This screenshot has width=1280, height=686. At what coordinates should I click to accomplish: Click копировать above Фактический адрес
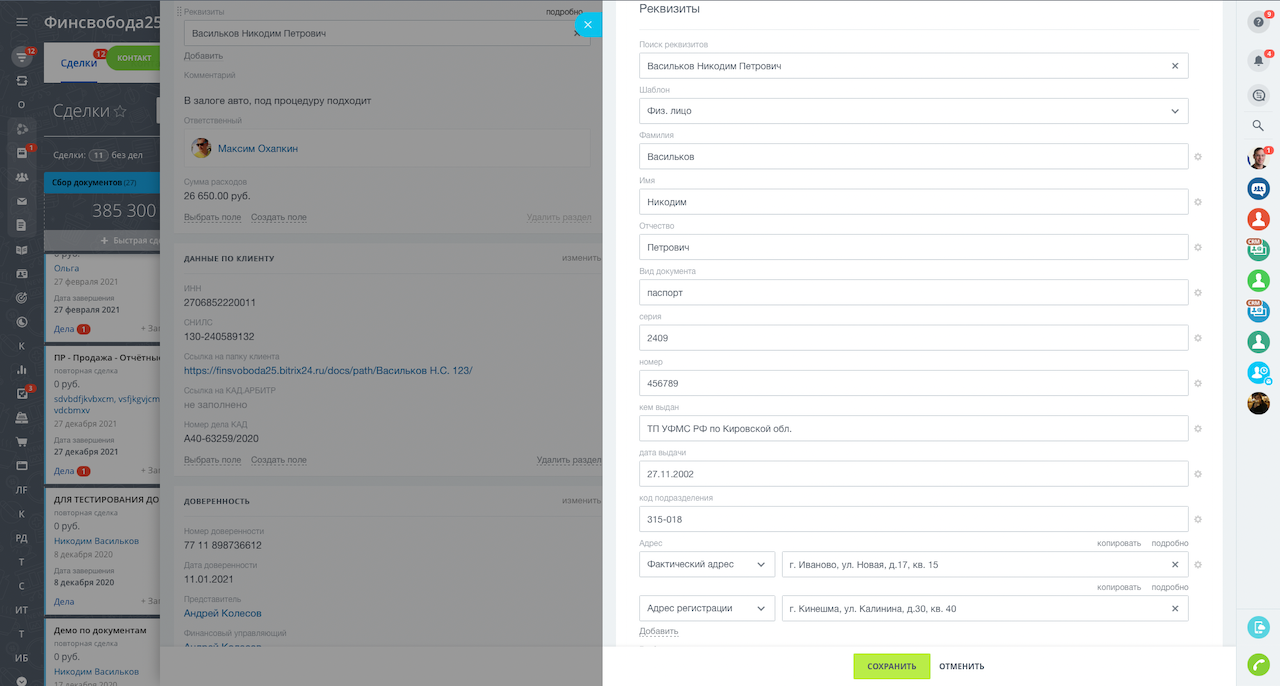[x=1118, y=543]
